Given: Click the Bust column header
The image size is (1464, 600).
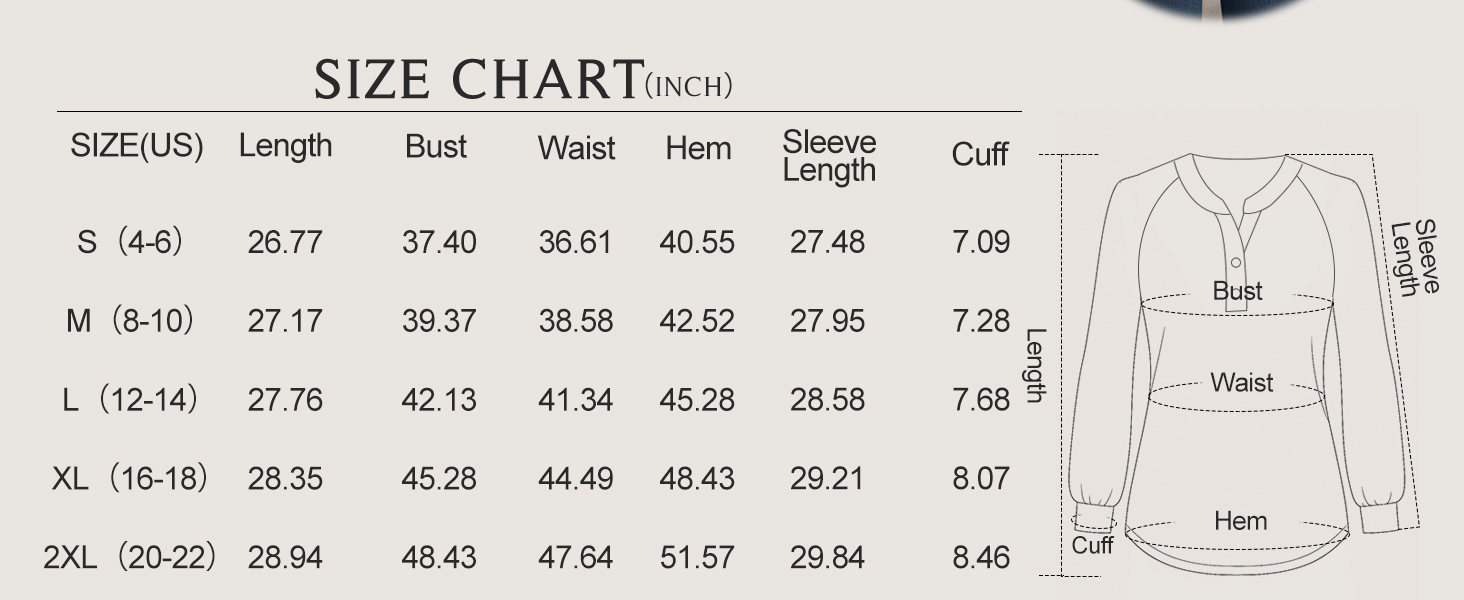Looking at the screenshot, I should [x=436, y=147].
